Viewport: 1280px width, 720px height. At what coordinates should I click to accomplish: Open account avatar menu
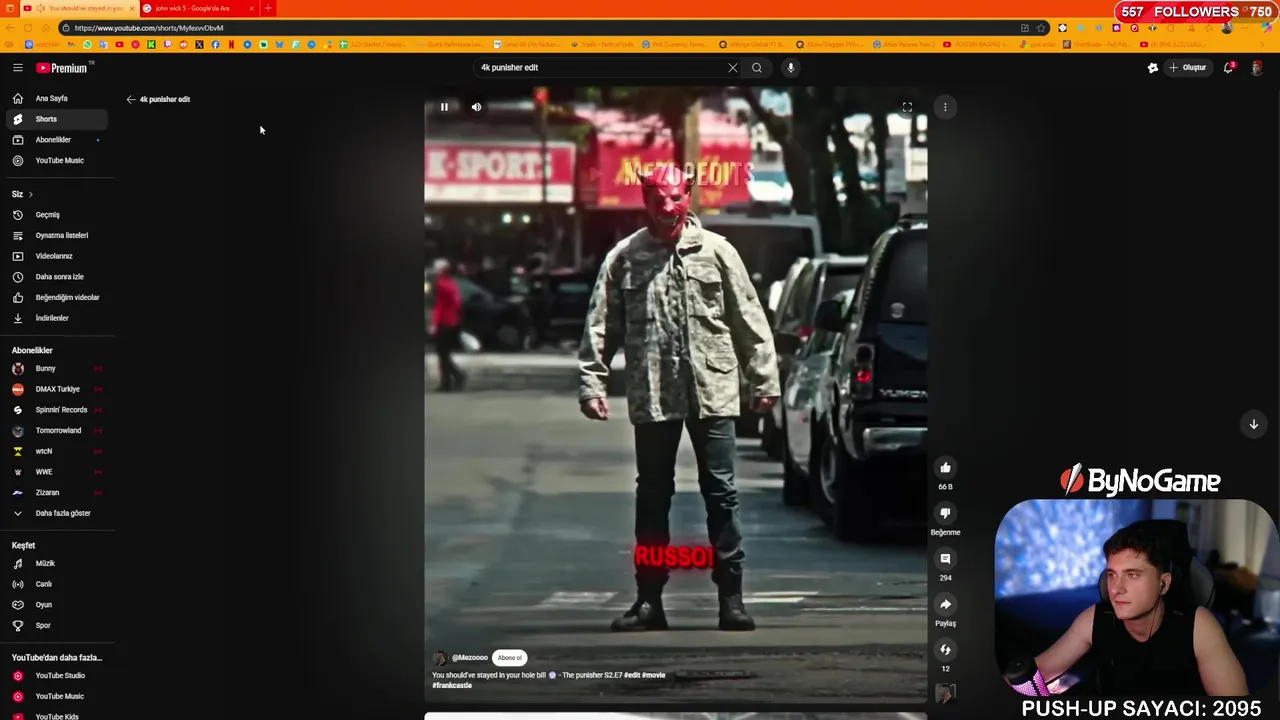(x=1257, y=67)
